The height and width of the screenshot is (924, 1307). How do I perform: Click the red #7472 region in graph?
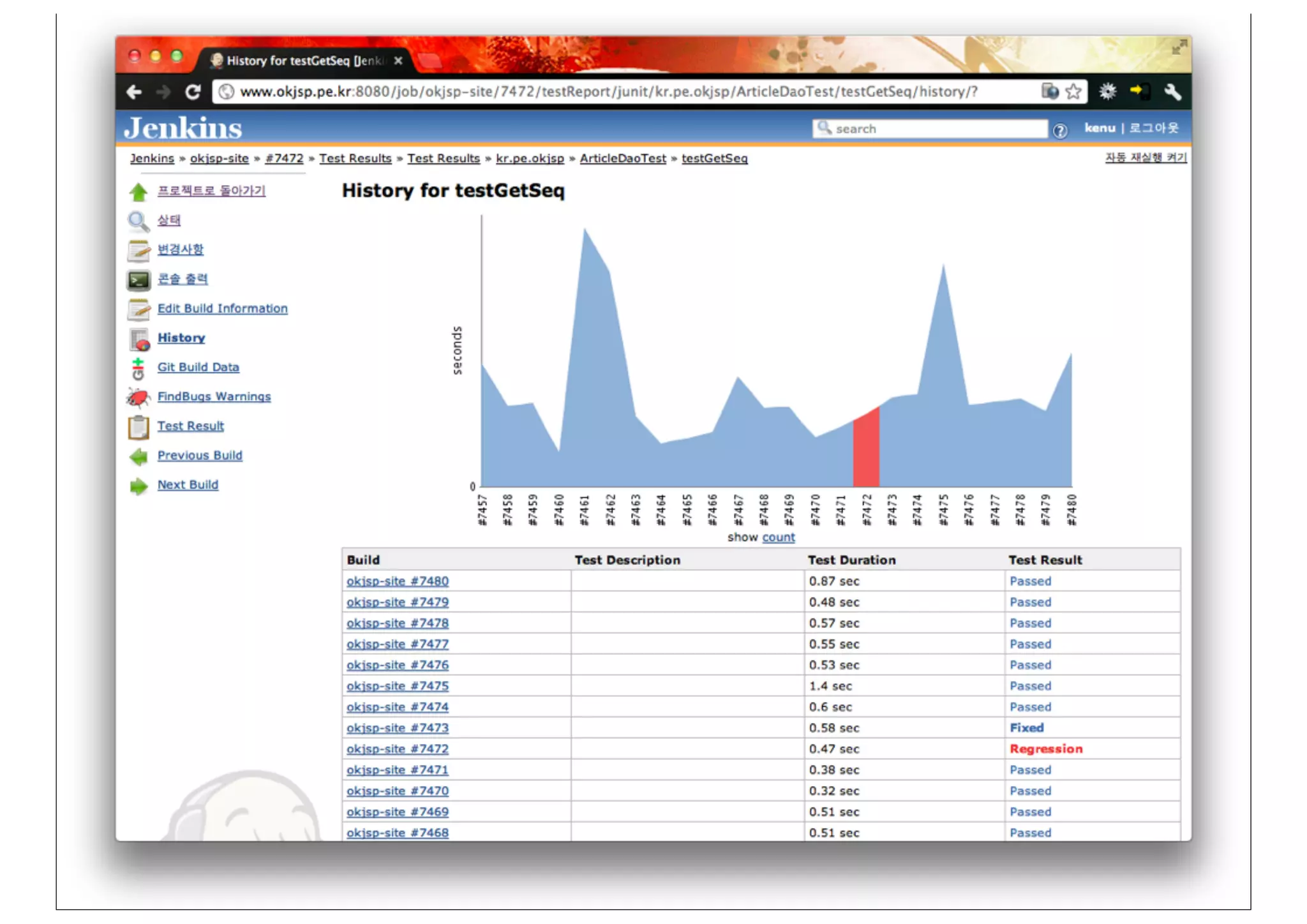pyautogui.click(x=866, y=453)
